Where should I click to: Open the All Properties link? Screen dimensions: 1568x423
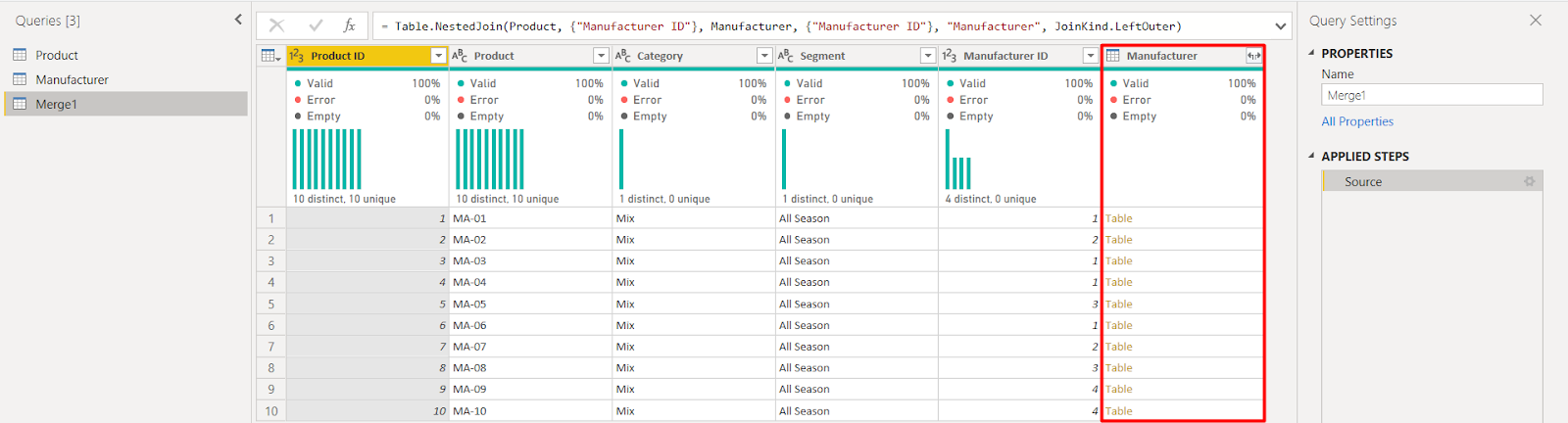coord(1357,121)
